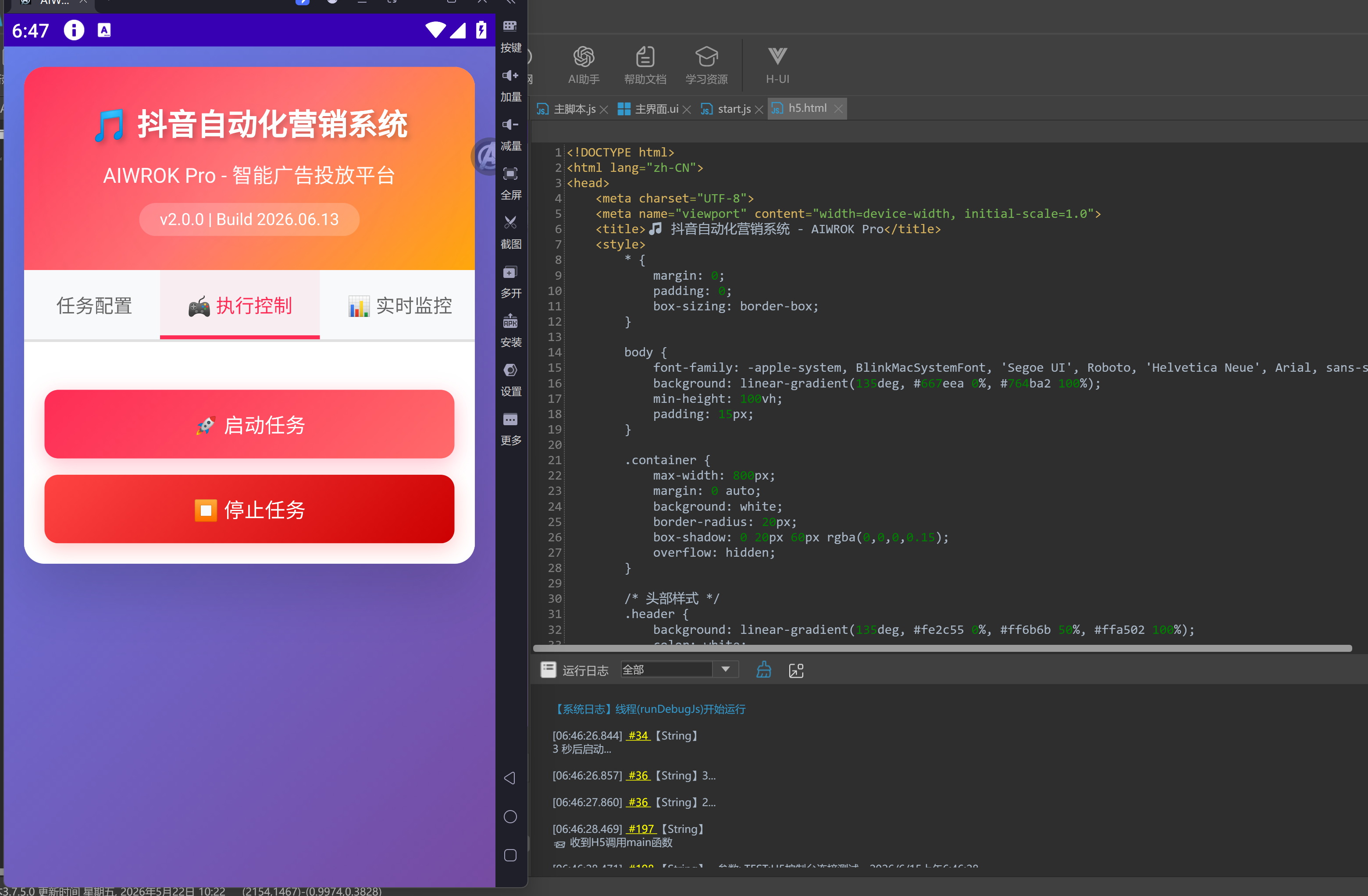Open 帮助文档 help documentation
The image size is (1368, 896).
pos(645,65)
